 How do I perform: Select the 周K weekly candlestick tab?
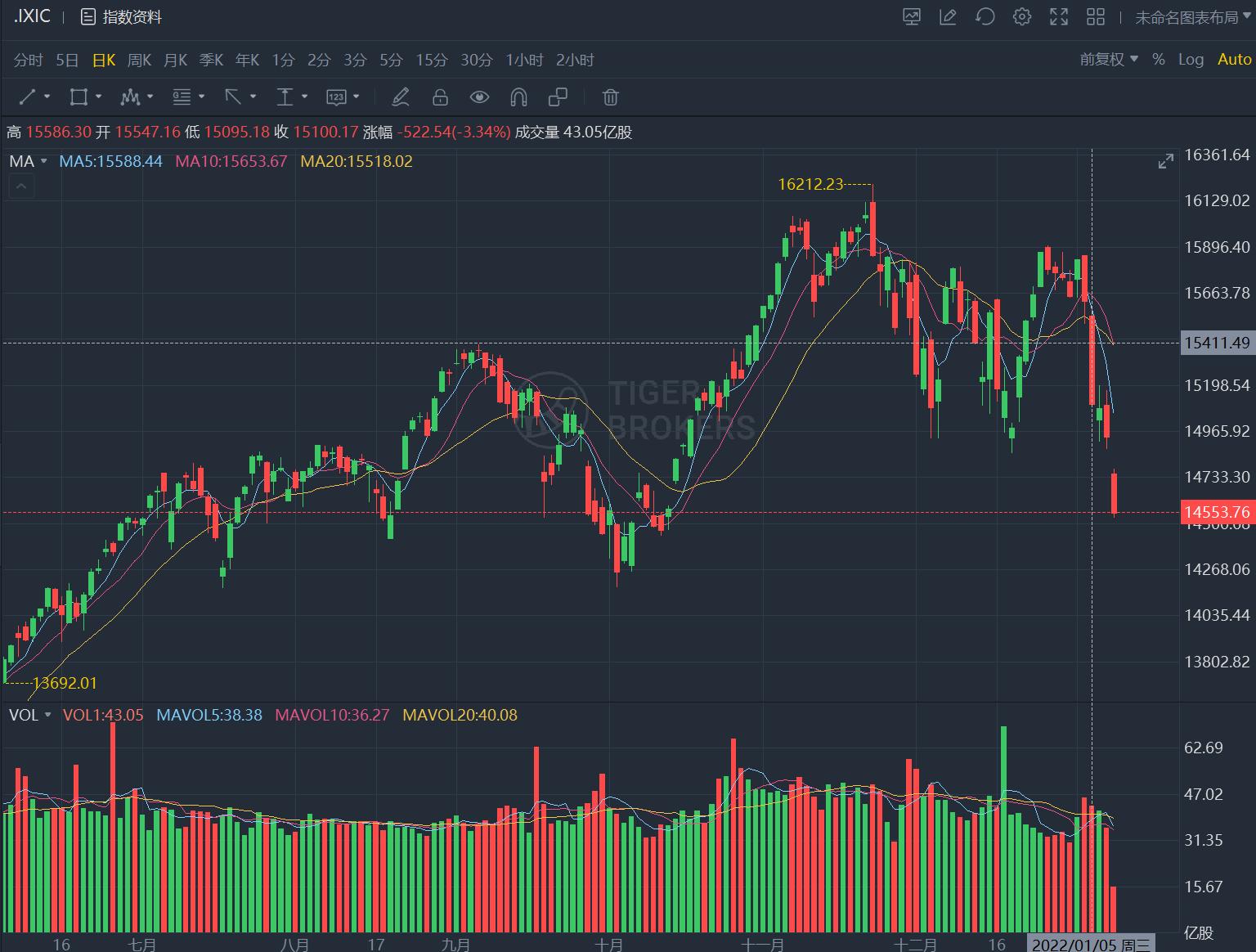140,60
